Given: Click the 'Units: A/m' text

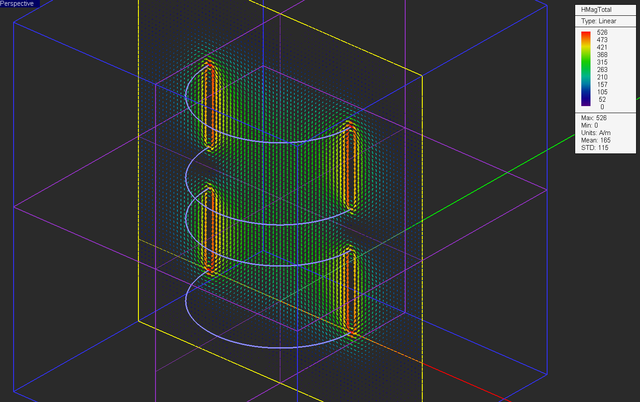Looking at the screenshot, I should 596,133.
